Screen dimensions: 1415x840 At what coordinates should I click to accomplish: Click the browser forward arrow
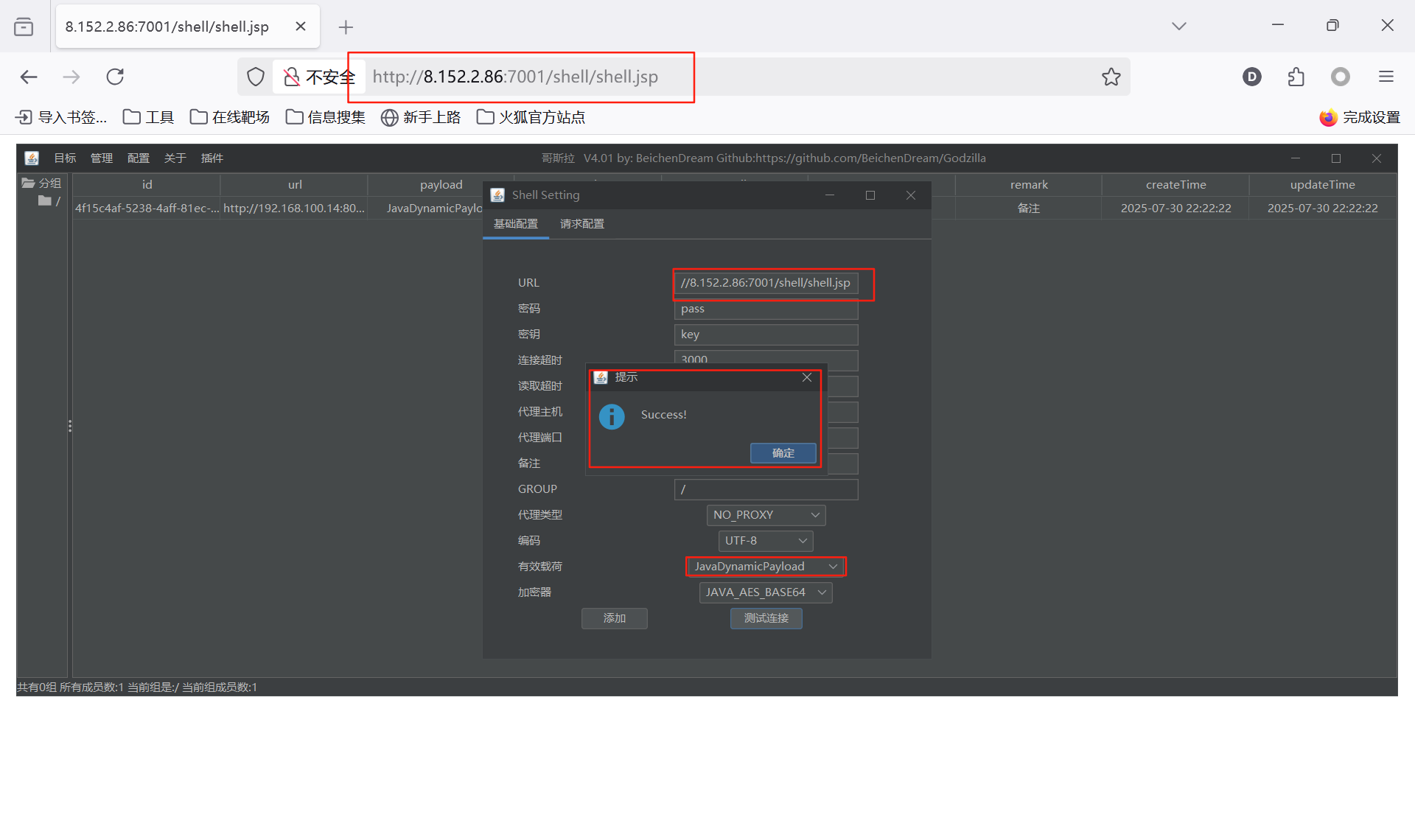(71, 77)
